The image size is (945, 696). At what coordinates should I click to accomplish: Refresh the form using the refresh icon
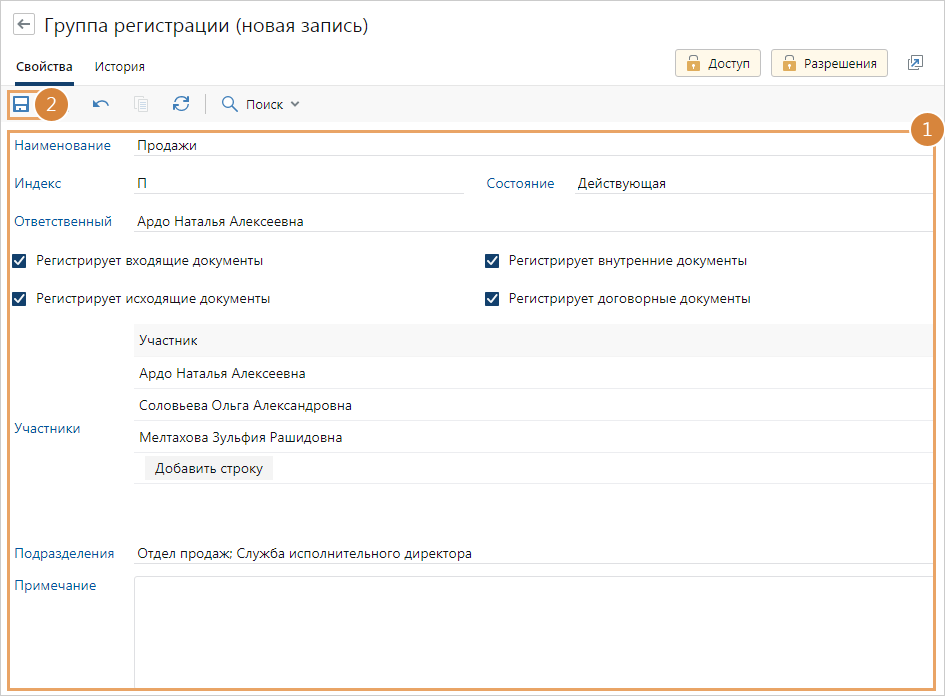pos(181,104)
